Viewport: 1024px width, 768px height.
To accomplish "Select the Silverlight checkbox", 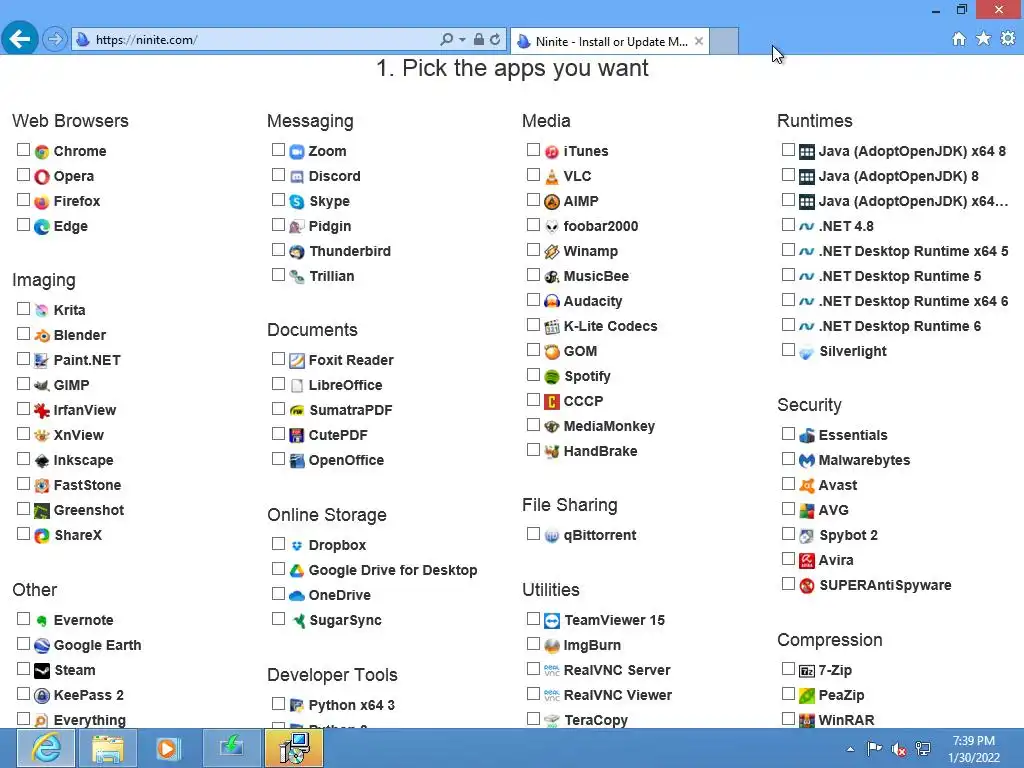I will click(788, 349).
